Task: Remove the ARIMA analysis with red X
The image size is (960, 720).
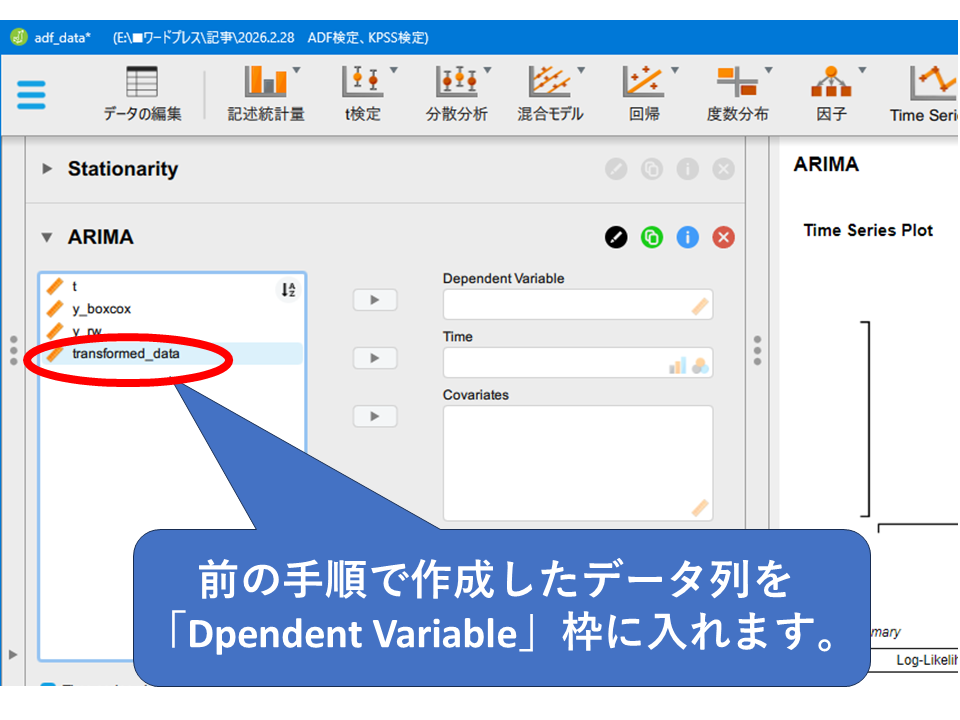Action: coord(723,238)
